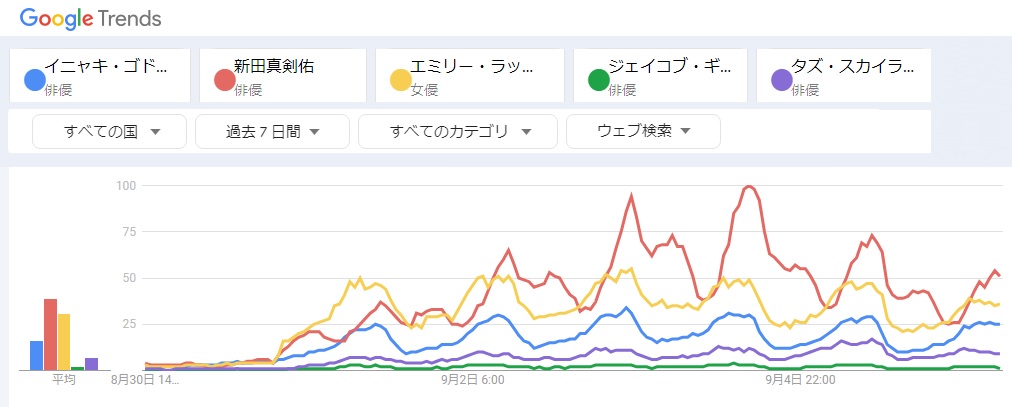Open the ウェブ検索 search type dropdown
Viewport: 1012px width, 407px height.
643,131
